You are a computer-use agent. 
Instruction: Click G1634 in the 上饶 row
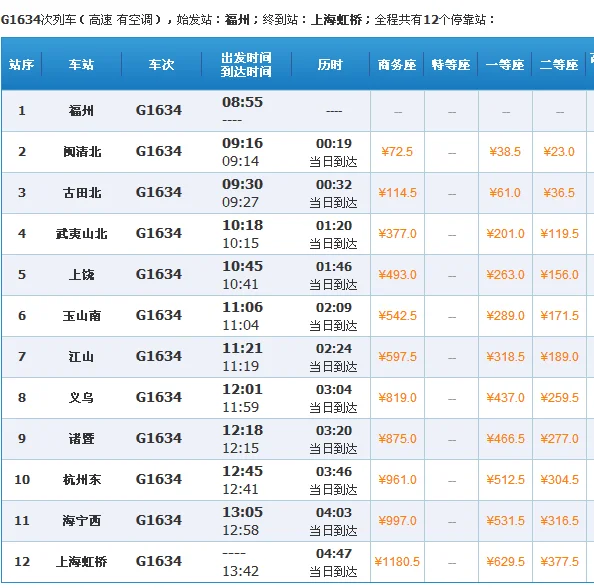pyautogui.click(x=159, y=274)
